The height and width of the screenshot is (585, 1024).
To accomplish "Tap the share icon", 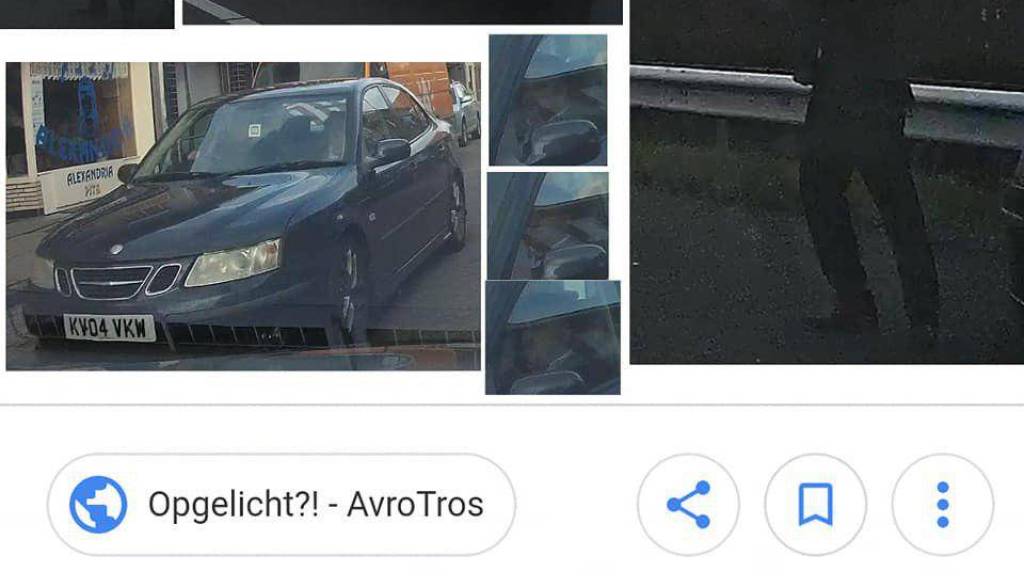I will (x=688, y=505).
